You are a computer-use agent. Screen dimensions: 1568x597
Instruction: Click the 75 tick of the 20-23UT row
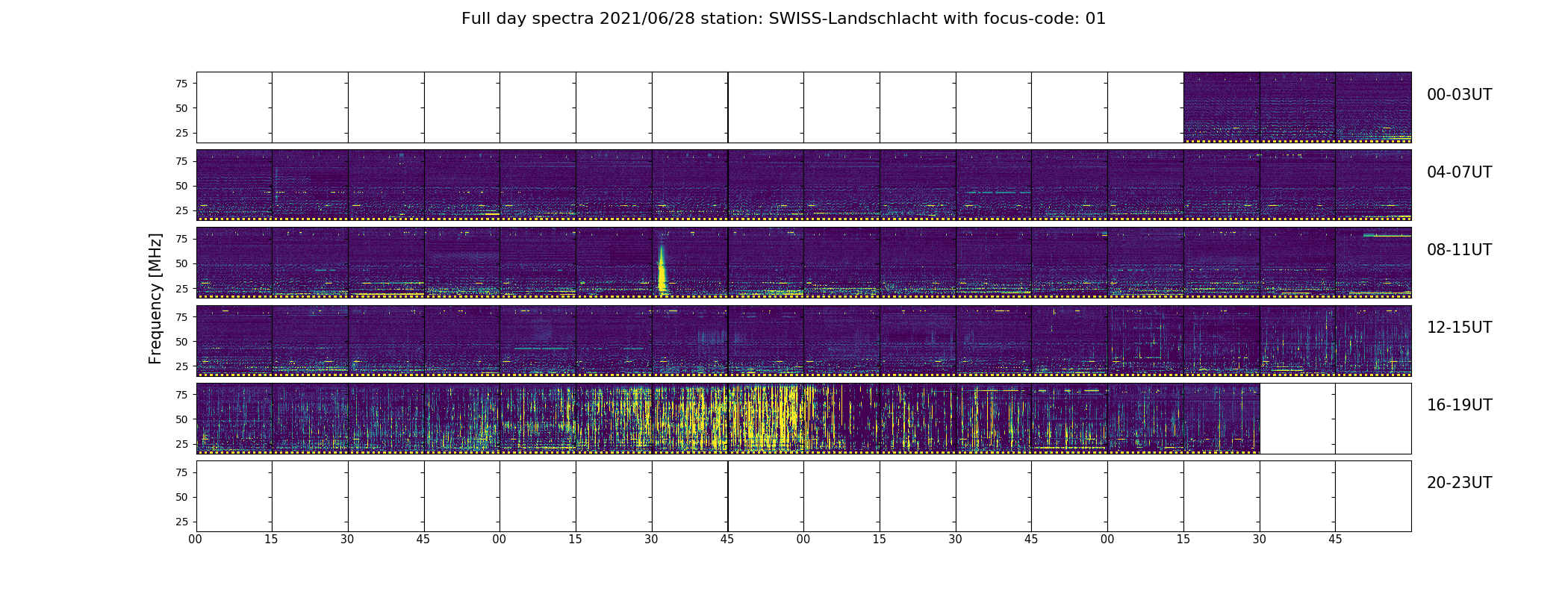click(x=181, y=472)
